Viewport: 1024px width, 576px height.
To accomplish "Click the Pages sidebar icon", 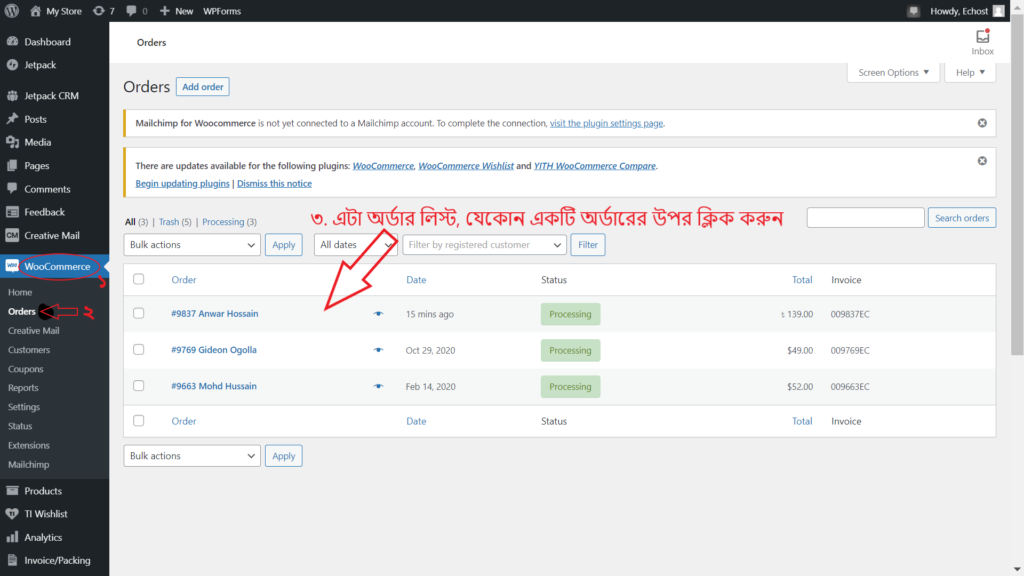I will point(12,165).
